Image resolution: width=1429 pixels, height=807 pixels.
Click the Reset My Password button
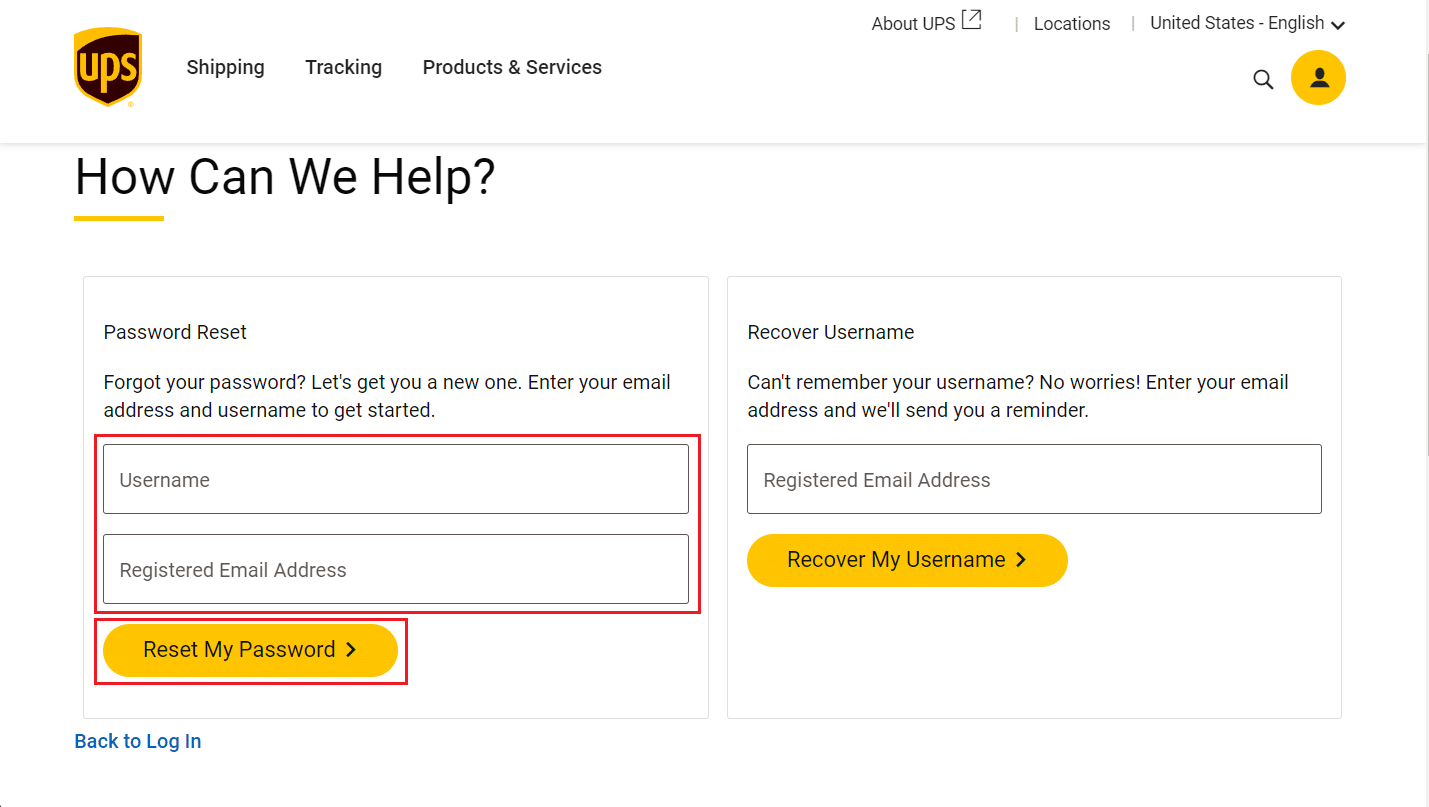pos(250,650)
